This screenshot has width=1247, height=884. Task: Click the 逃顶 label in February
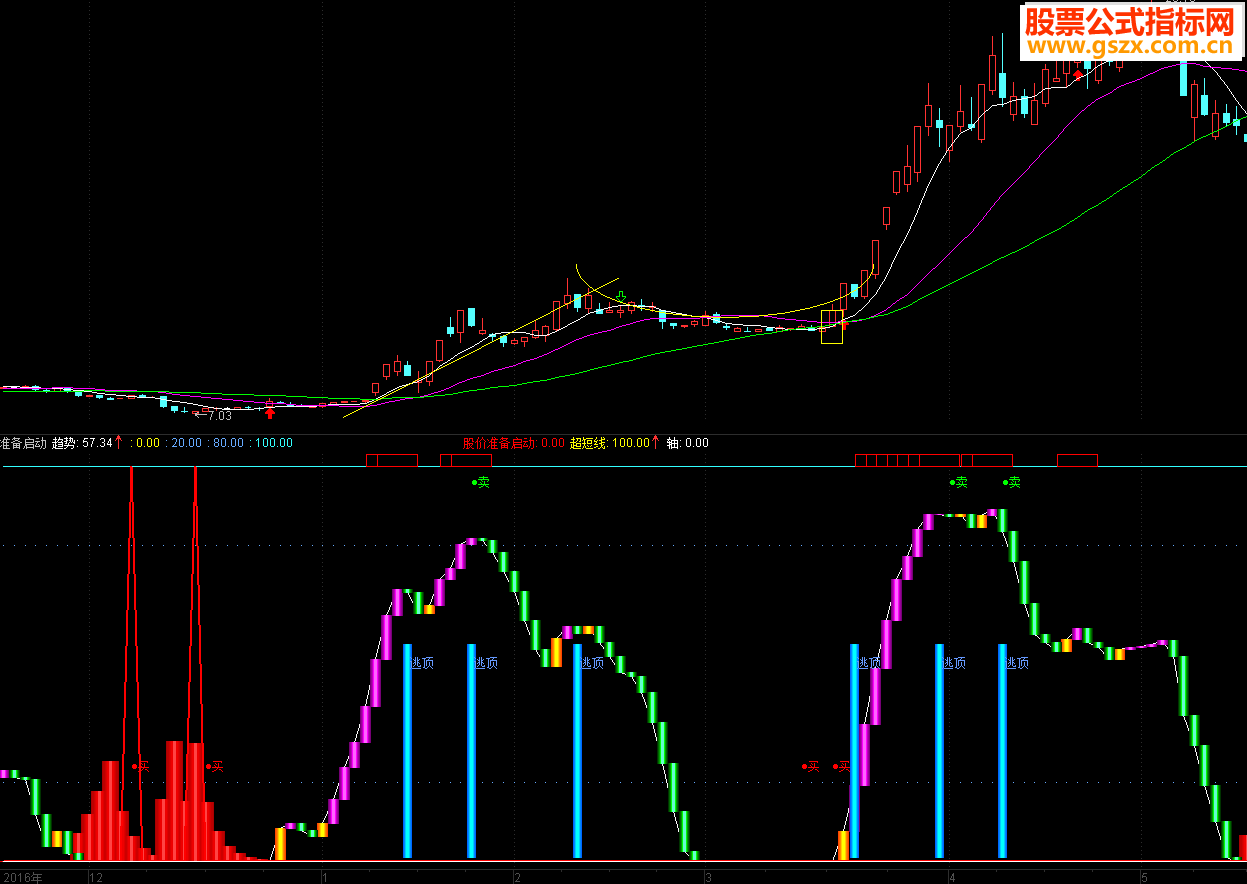[x=592, y=663]
